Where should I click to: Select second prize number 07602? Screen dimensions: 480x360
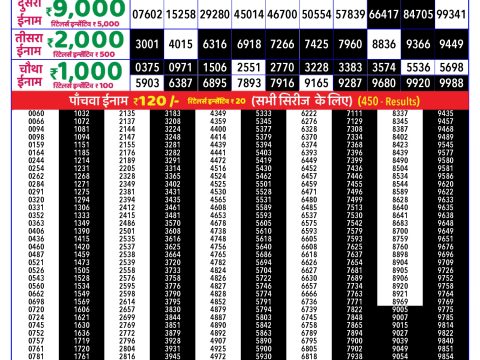(147, 15)
